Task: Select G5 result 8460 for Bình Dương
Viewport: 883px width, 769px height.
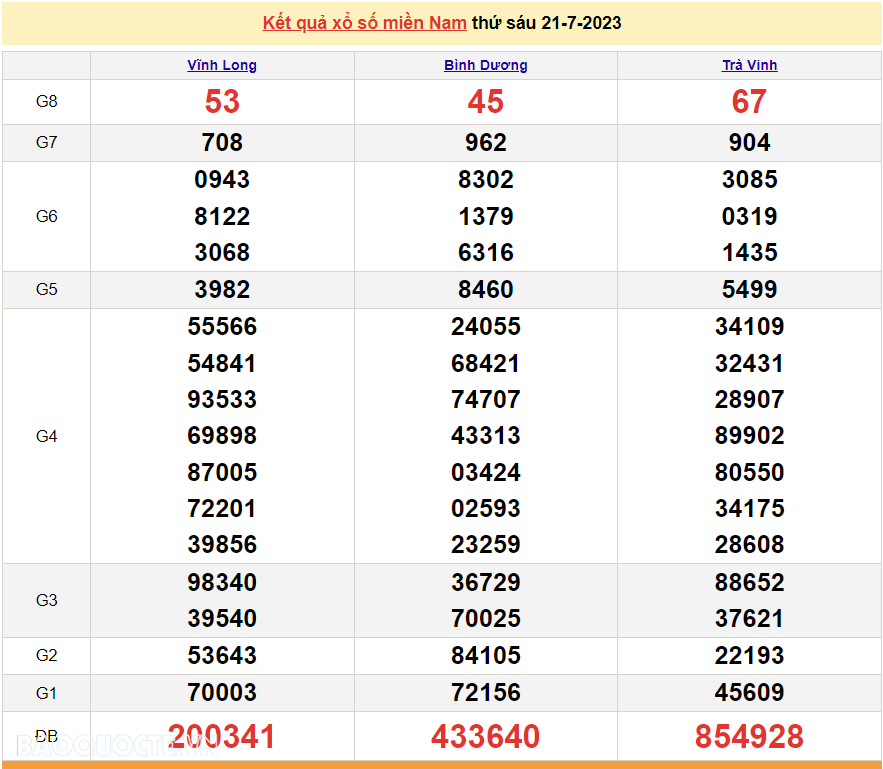Action: click(x=486, y=290)
